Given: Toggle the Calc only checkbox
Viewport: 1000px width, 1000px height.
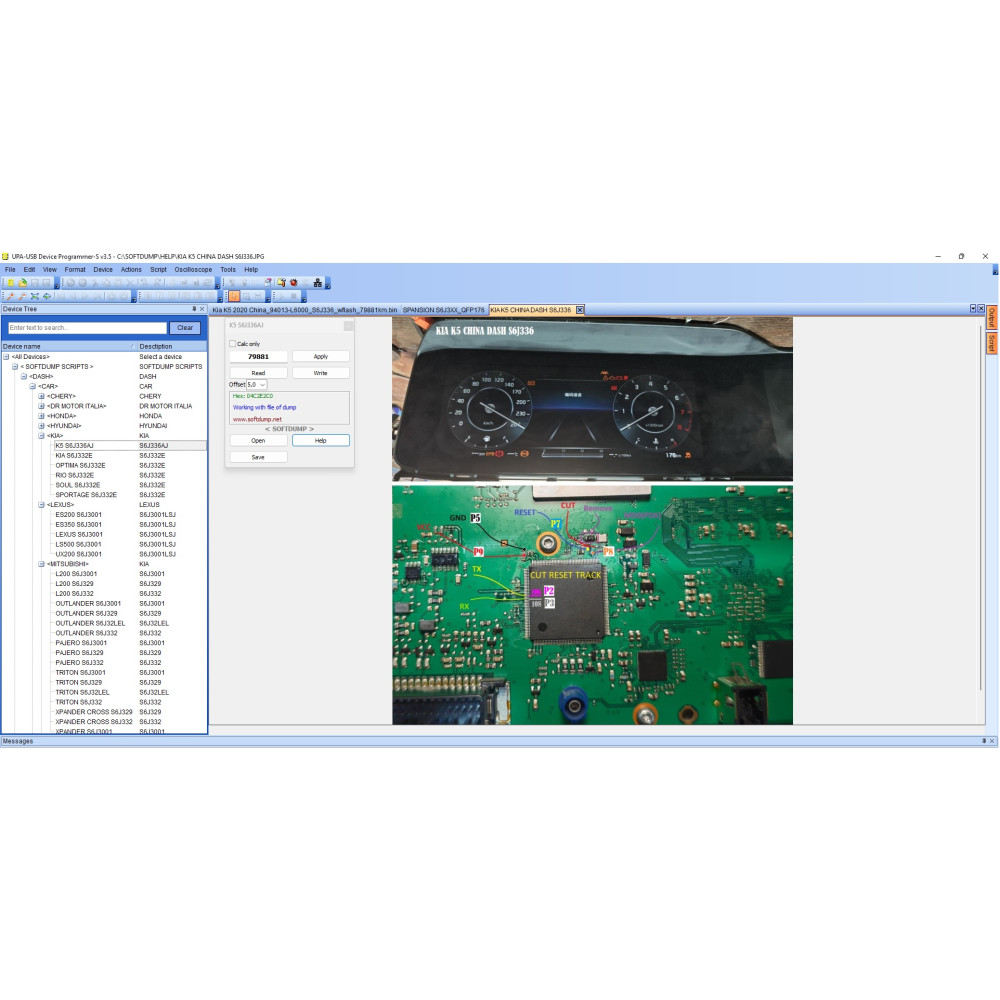Looking at the screenshot, I should (x=233, y=344).
